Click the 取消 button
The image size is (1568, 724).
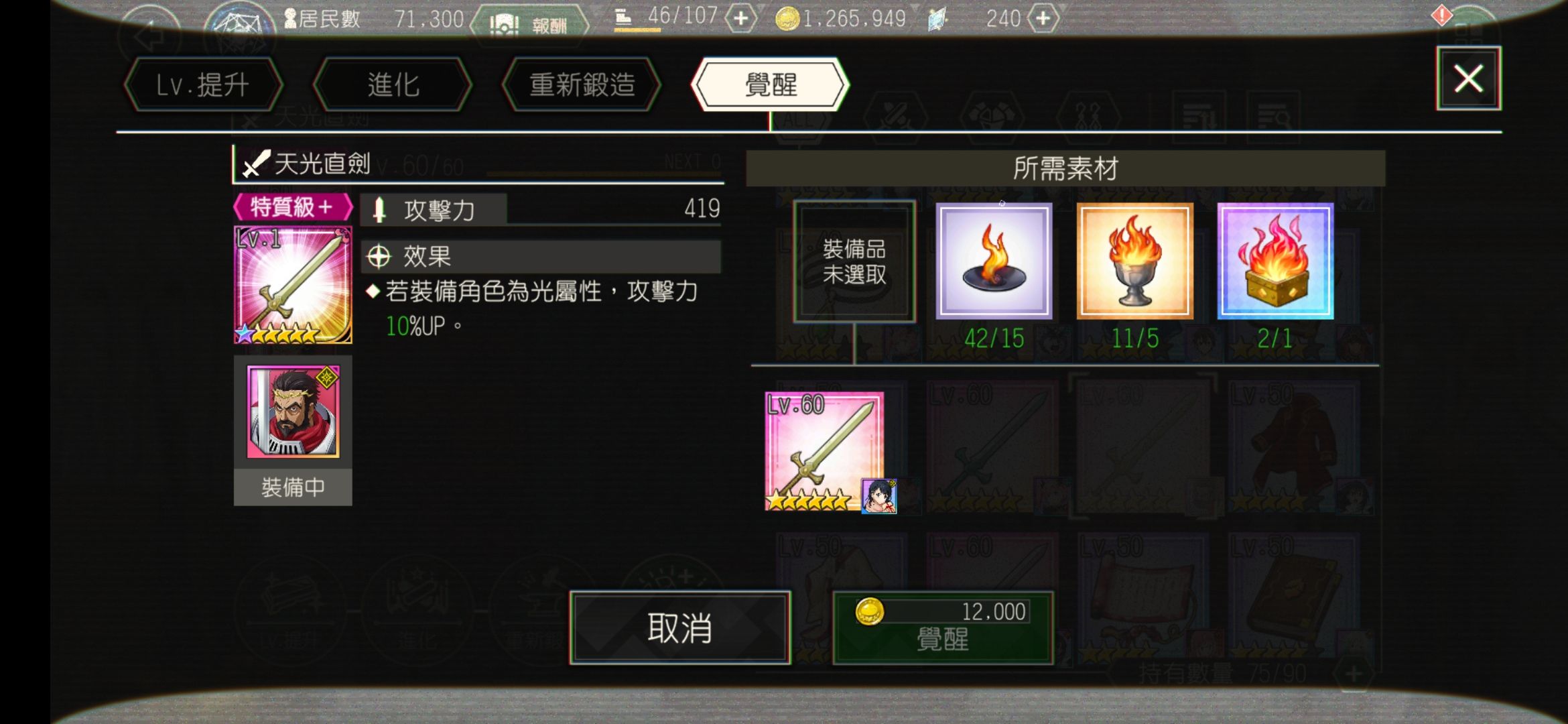[679, 628]
